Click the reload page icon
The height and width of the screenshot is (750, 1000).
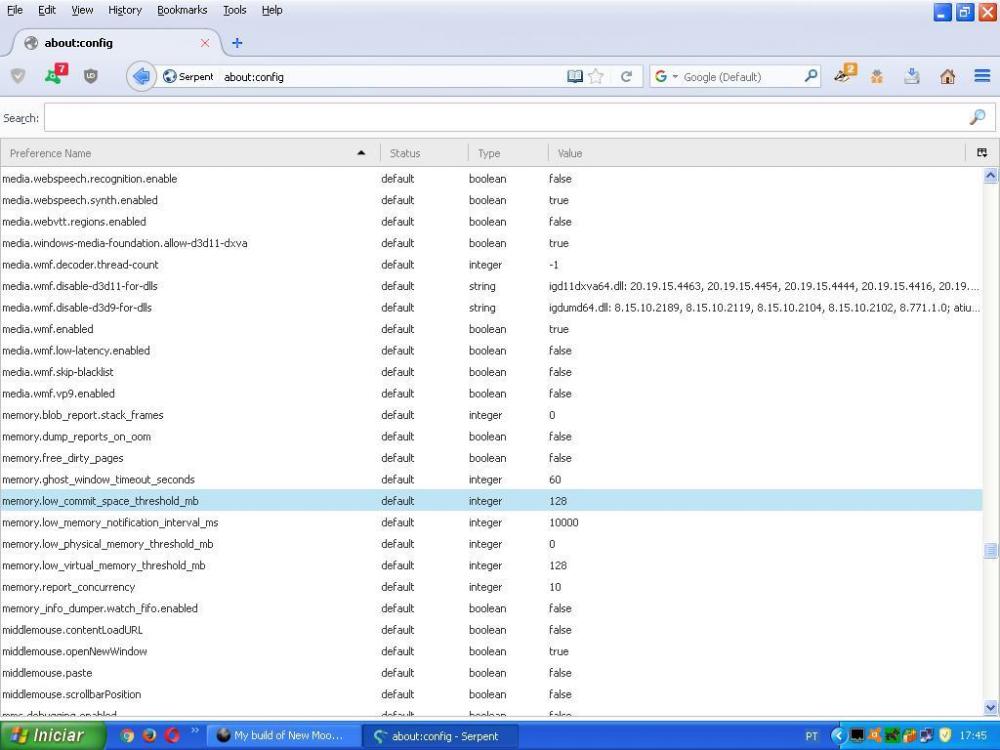626,76
